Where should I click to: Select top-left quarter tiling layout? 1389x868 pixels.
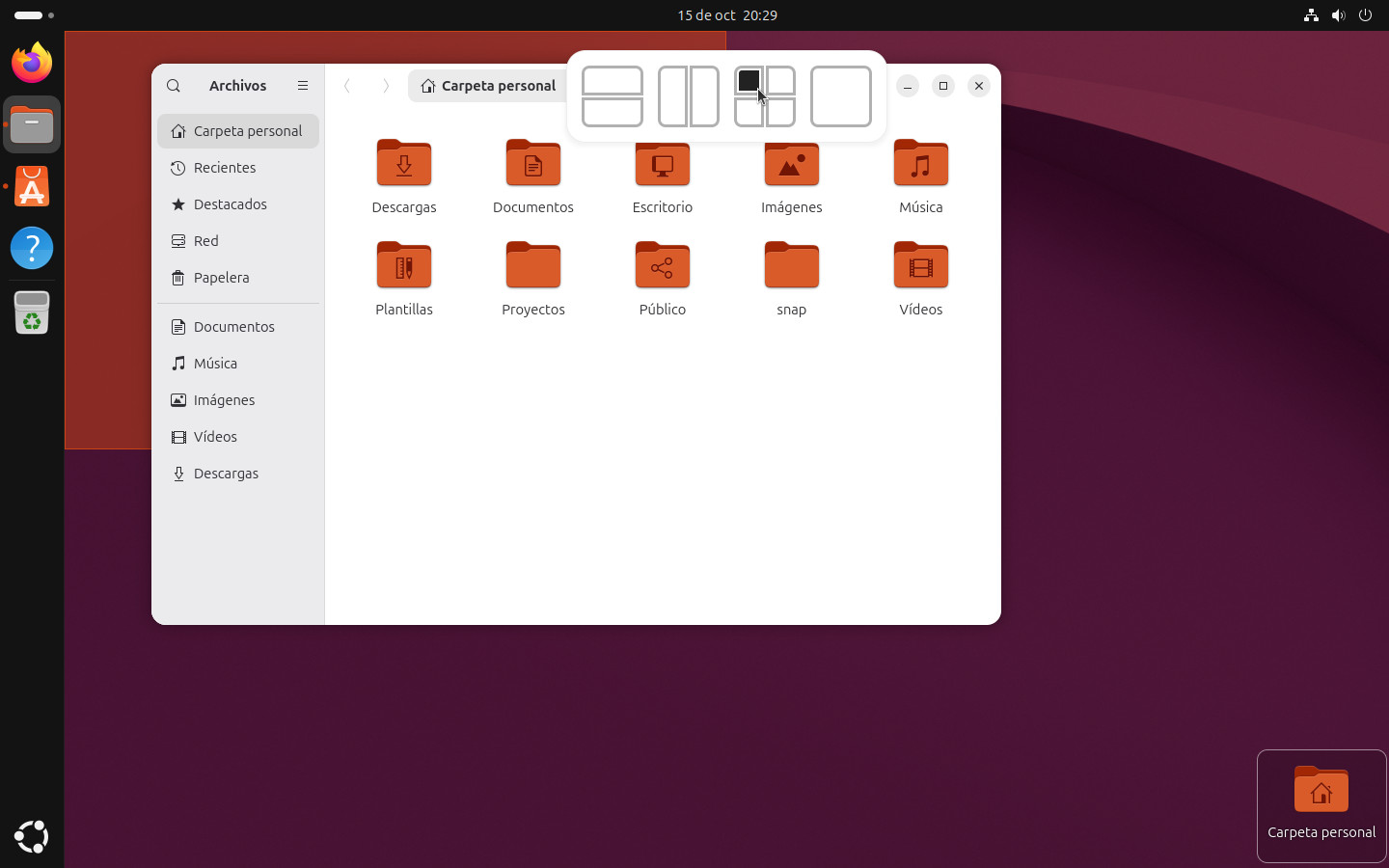(x=749, y=80)
